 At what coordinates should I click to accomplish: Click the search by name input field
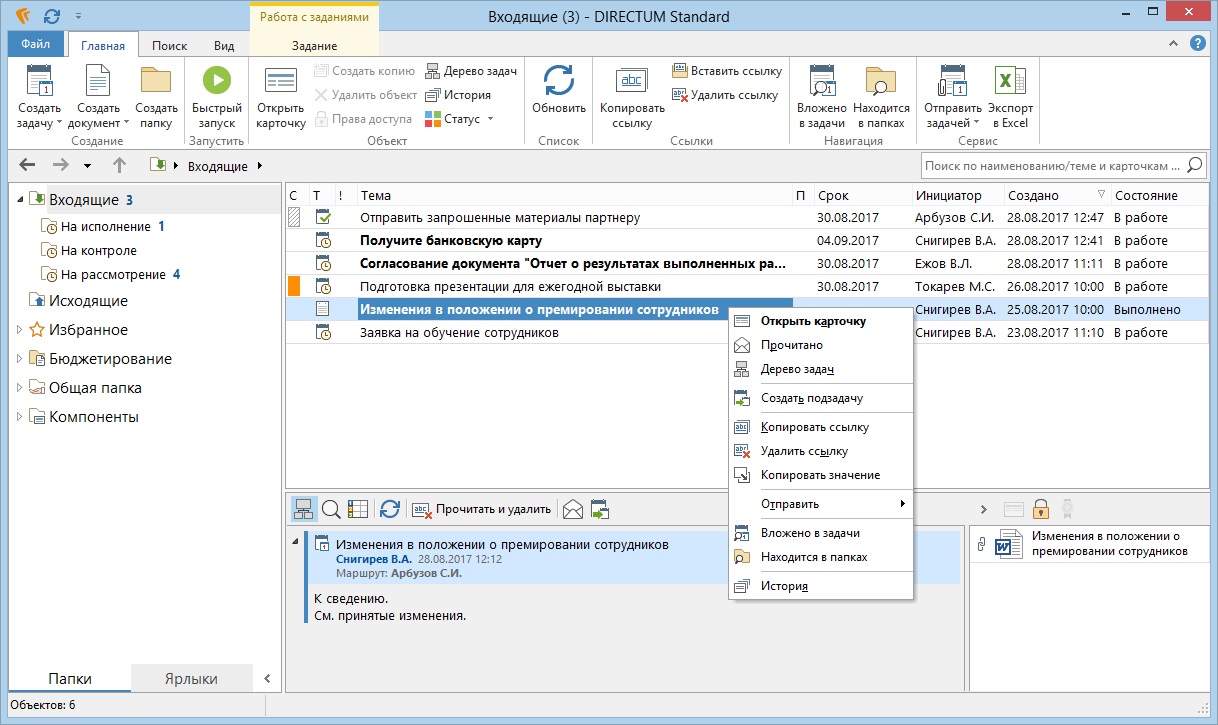coord(1054,166)
